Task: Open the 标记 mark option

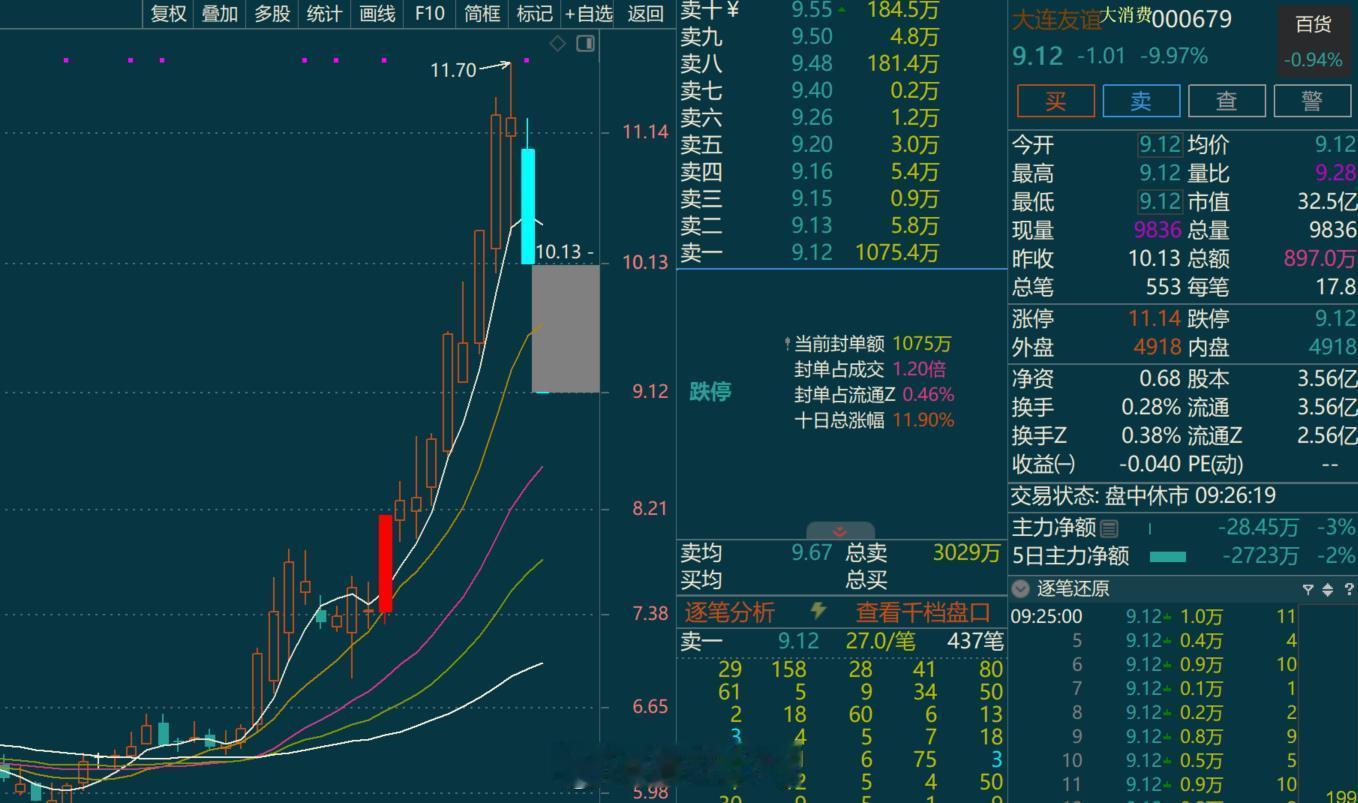Action: (534, 13)
